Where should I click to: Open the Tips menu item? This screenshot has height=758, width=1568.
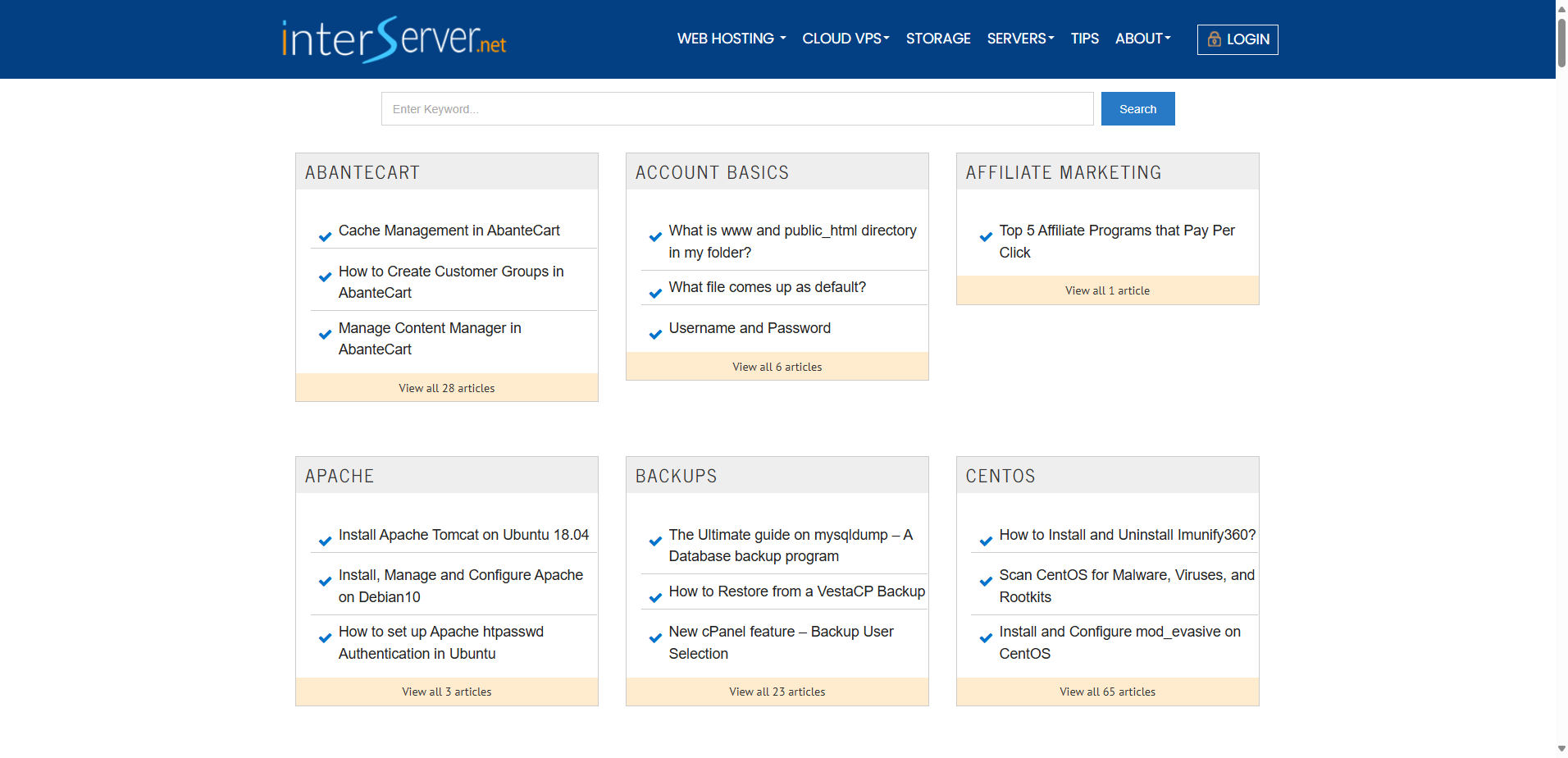tap(1084, 39)
